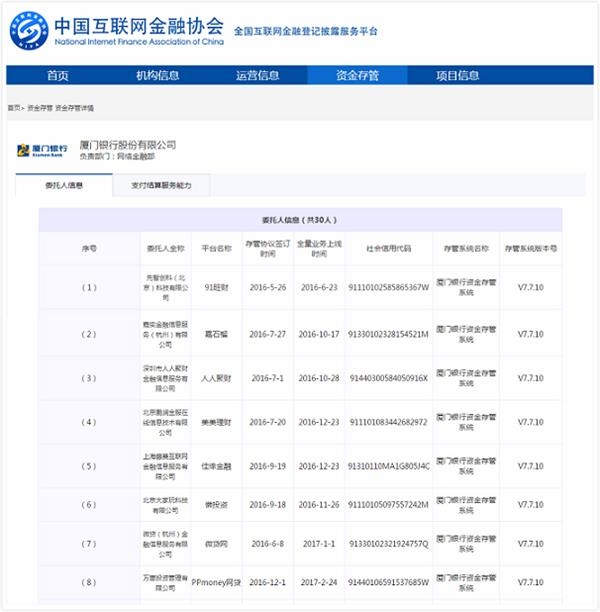
Task: Click credit code 911101083442682972
Action: [389, 422]
